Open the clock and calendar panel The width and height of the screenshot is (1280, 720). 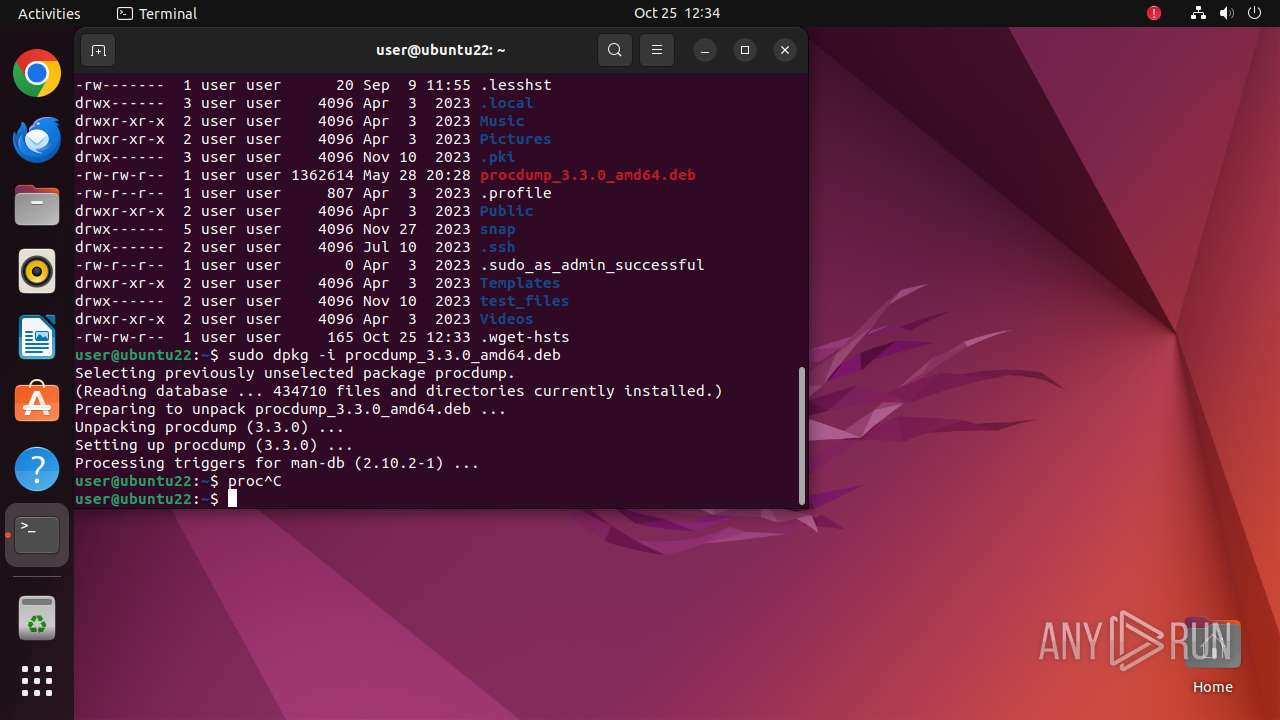click(677, 13)
